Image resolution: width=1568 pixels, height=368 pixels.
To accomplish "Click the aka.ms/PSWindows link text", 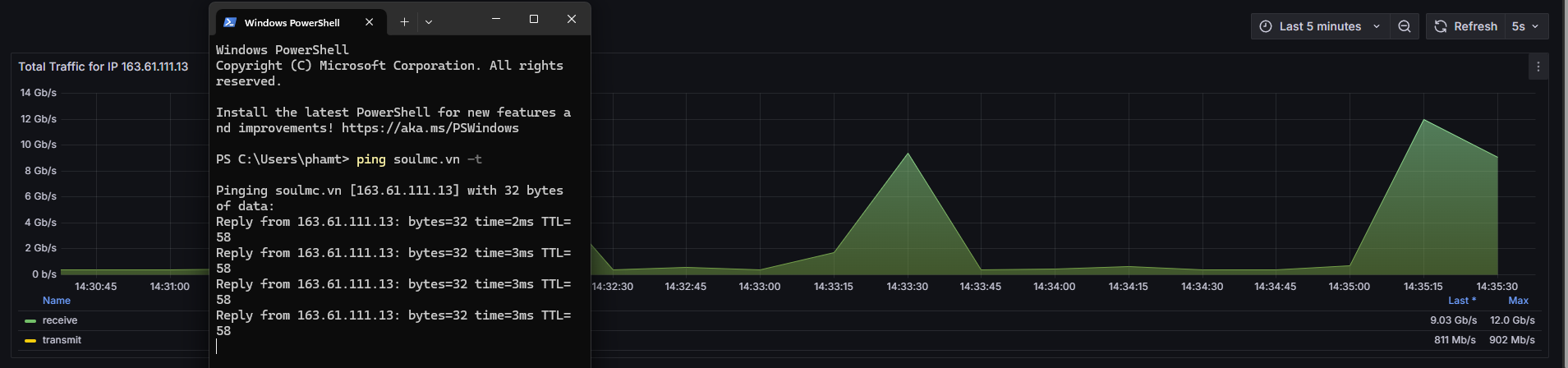I will coord(430,128).
